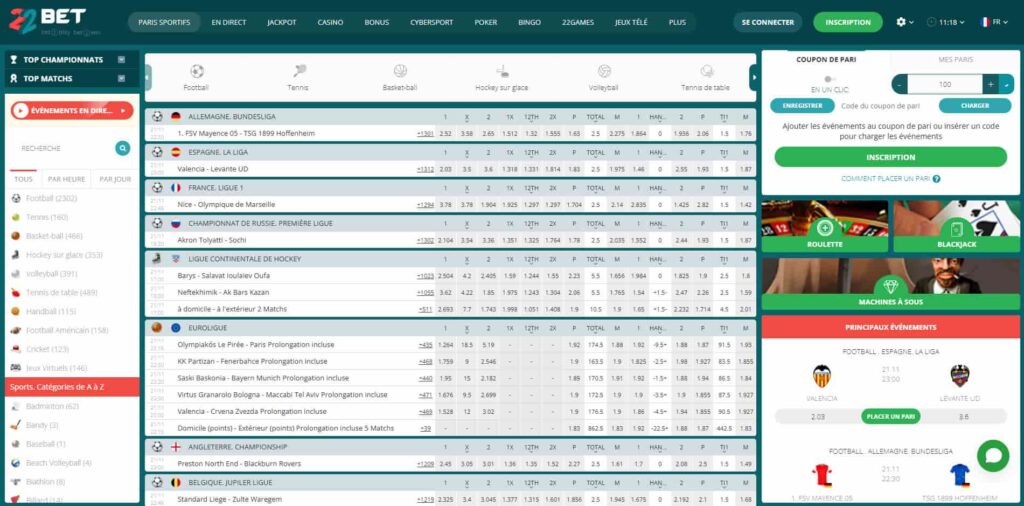The width and height of the screenshot is (1024, 506).
Task: Select the Tennis sport icon in carousel
Action: 299,71
